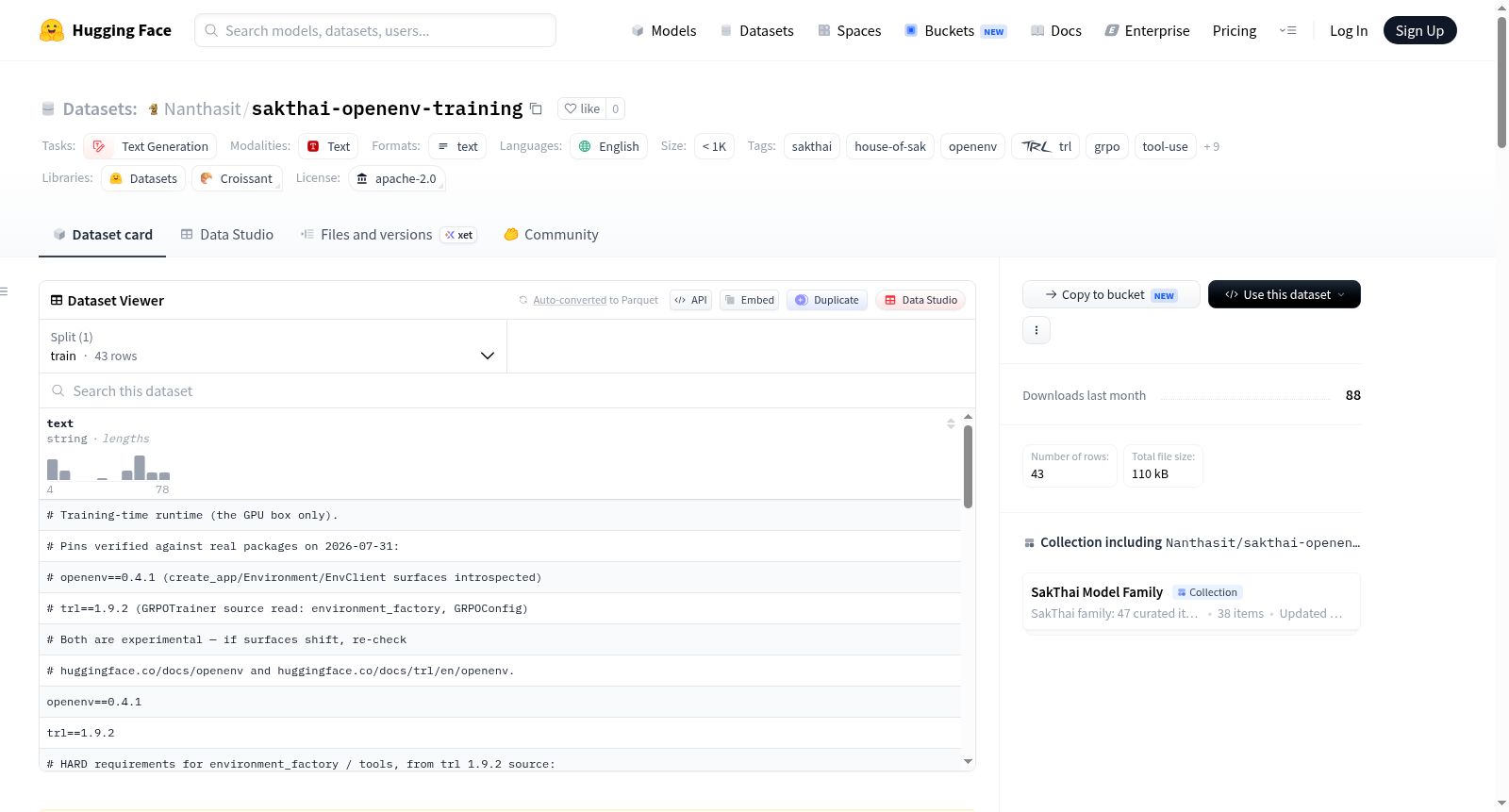The height and width of the screenshot is (812, 1509).
Task: Select the Datasets library tag
Action: click(x=143, y=178)
